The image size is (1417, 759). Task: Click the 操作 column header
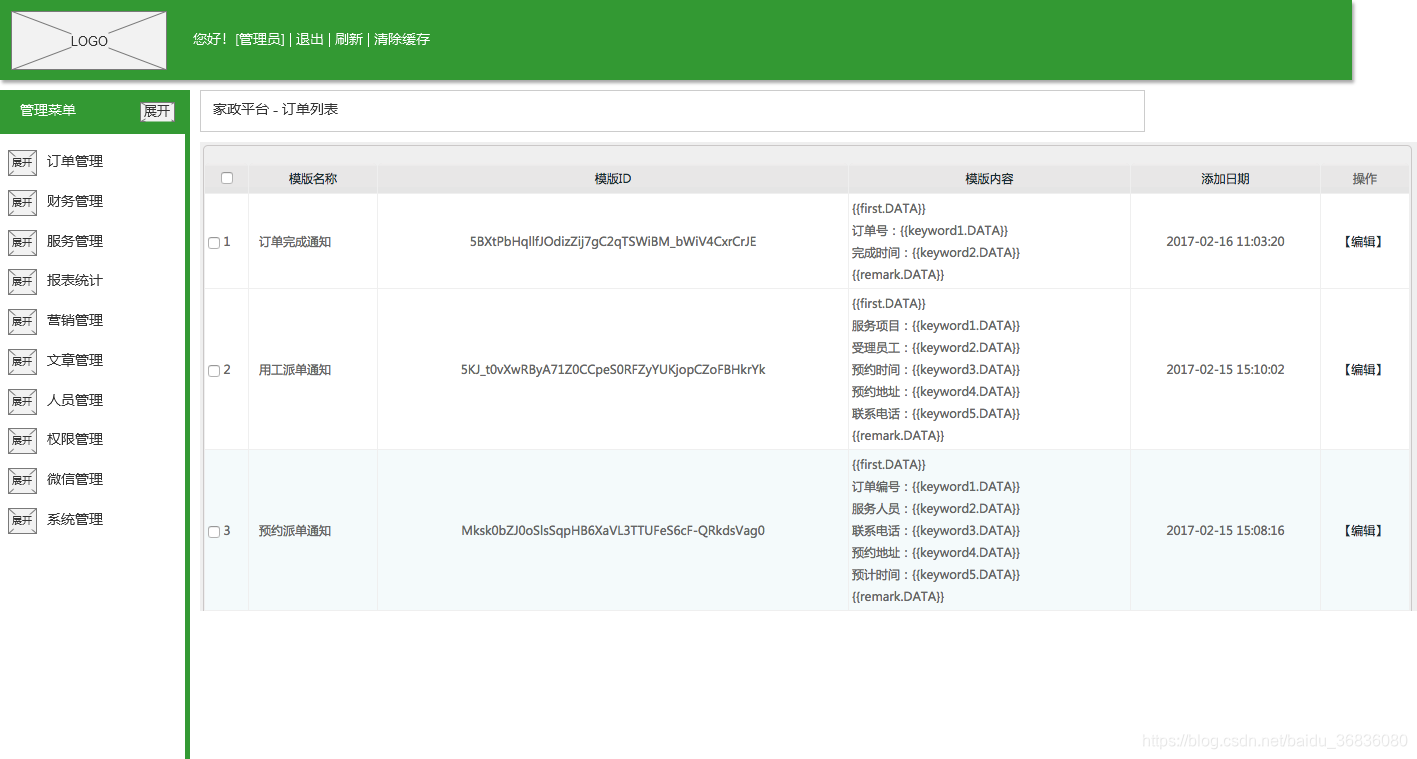(1365, 179)
